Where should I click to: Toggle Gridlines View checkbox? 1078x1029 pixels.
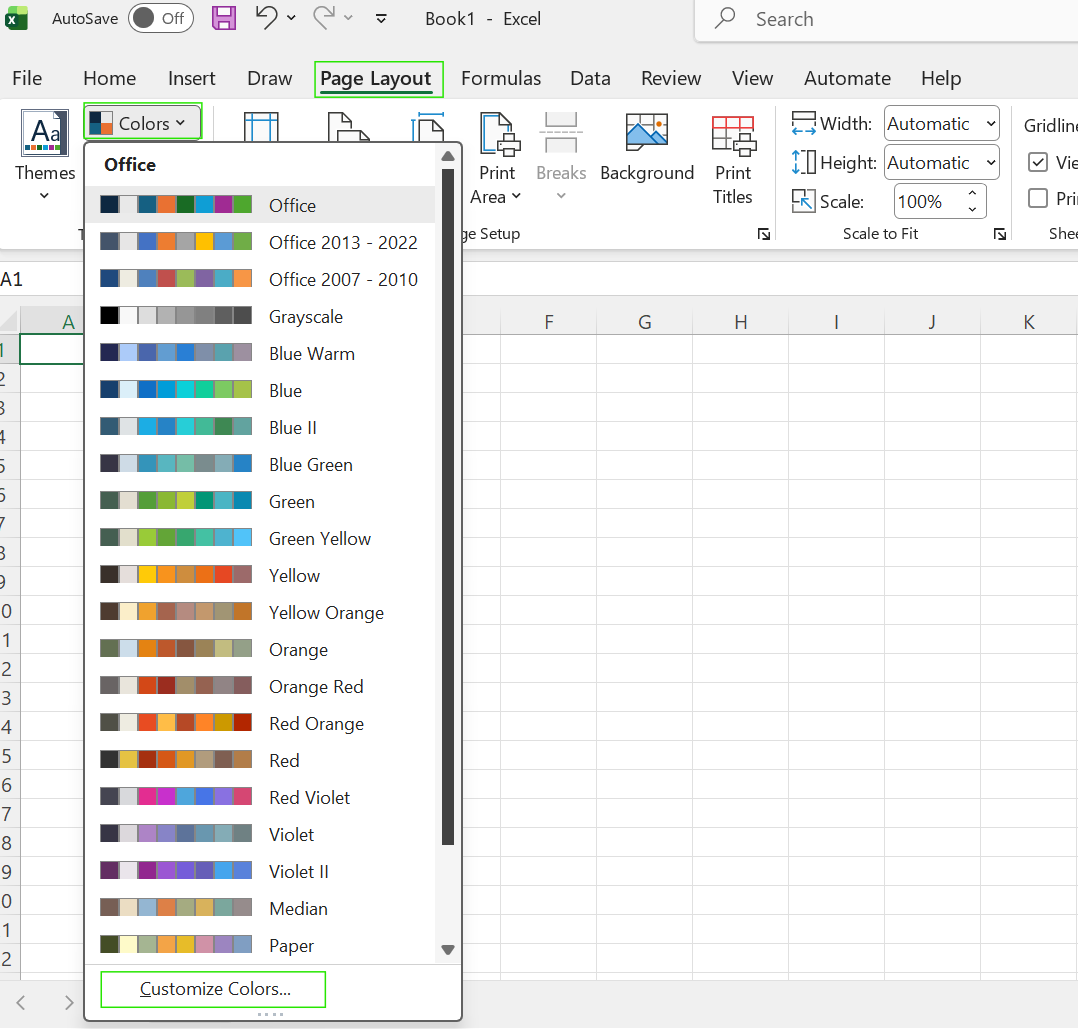click(1037, 162)
